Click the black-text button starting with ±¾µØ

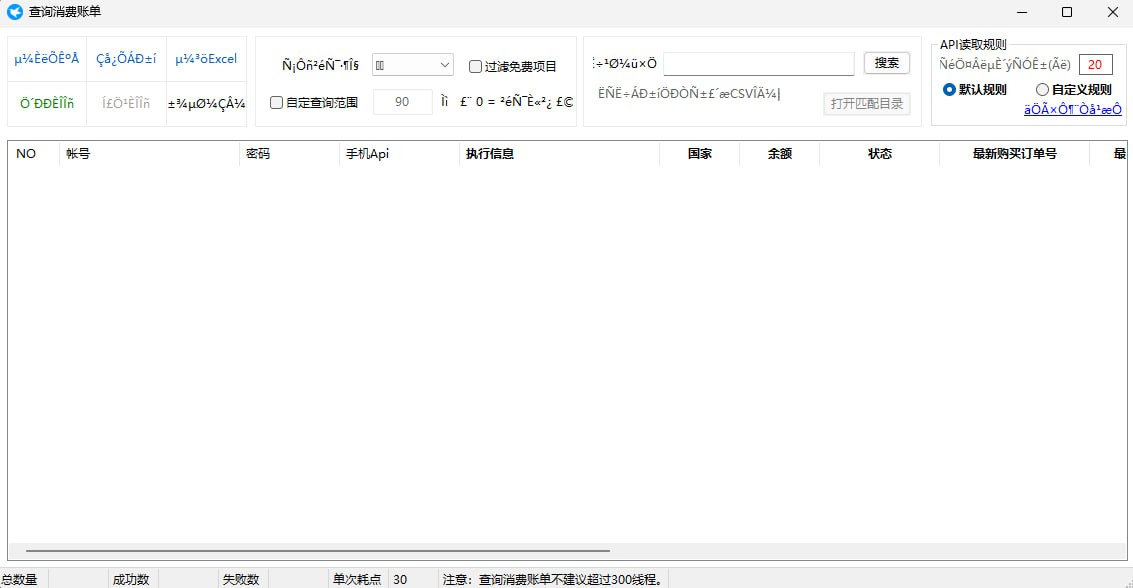(206, 103)
